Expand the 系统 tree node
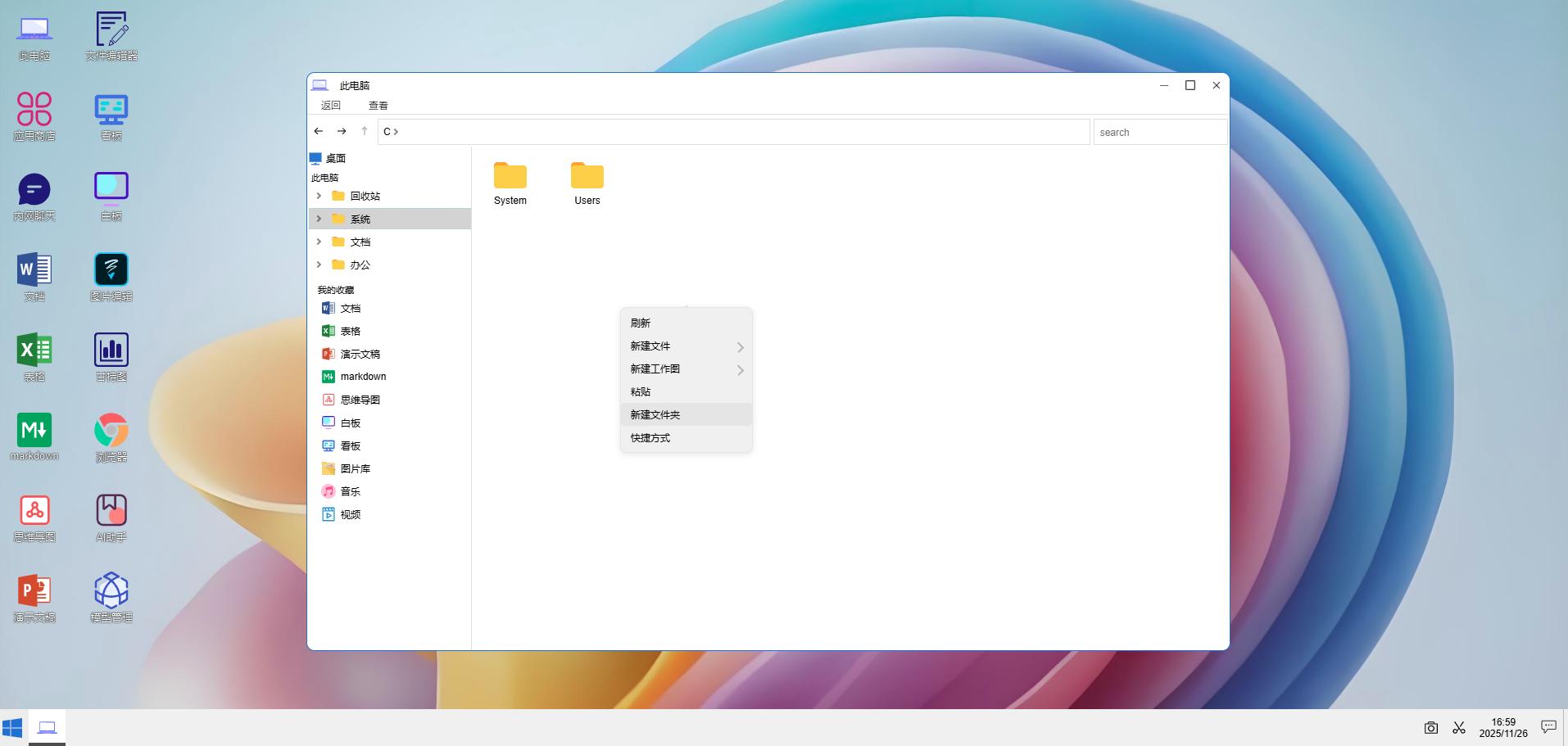This screenshot has height=746, width=1568. tap(319, 219)
